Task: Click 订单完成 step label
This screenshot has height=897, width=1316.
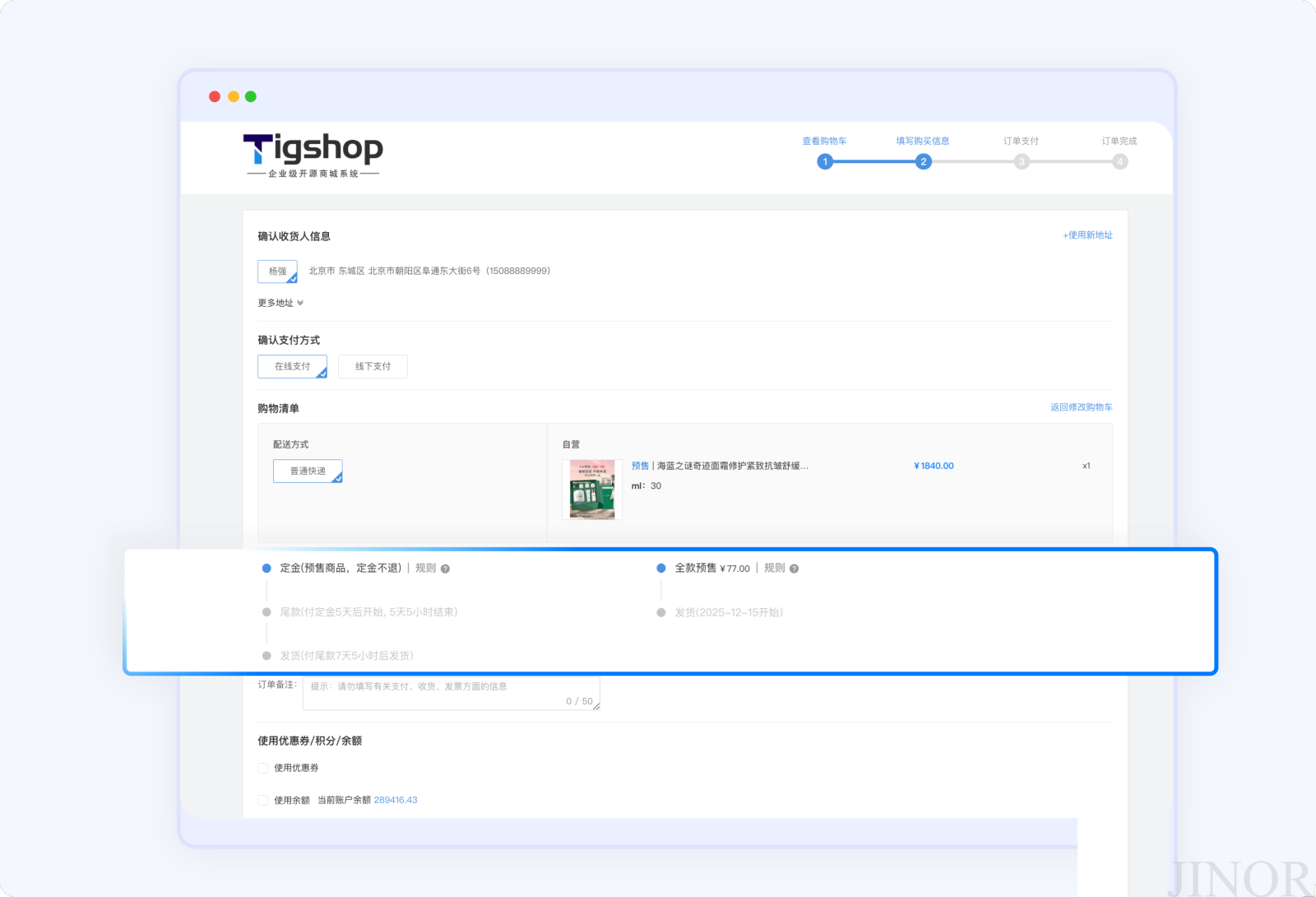Action: pos(1119,141)
